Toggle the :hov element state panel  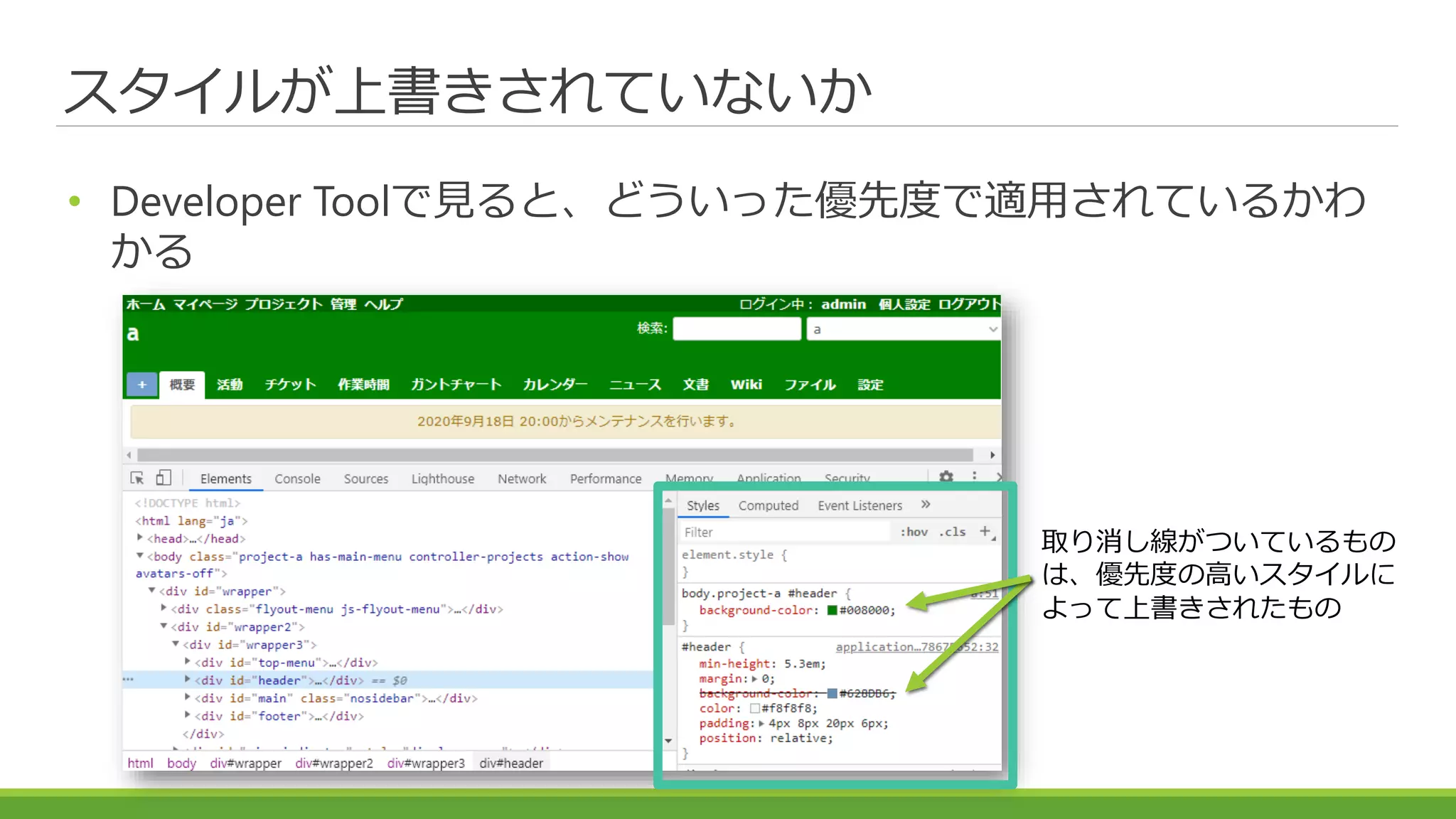tap(914, 532)
